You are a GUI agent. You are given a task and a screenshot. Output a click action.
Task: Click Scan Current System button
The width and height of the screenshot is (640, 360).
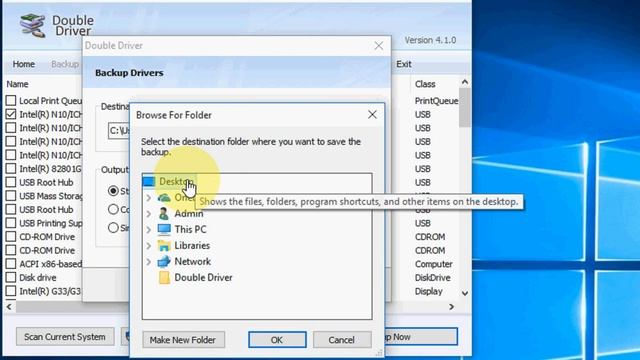[x=65, y=337]
